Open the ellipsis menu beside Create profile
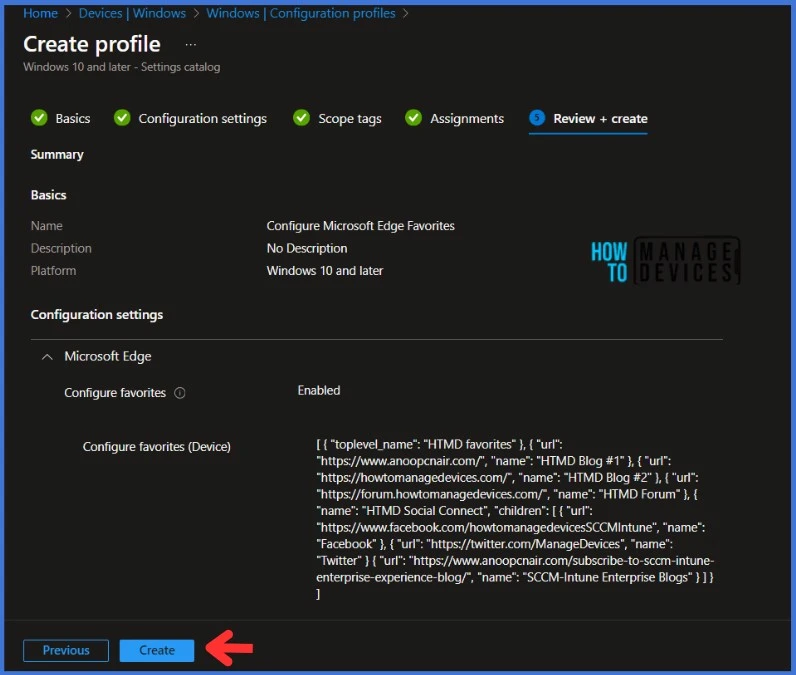Image resolution: width=796 pixels, height=675 pixels. click(190, 45)
